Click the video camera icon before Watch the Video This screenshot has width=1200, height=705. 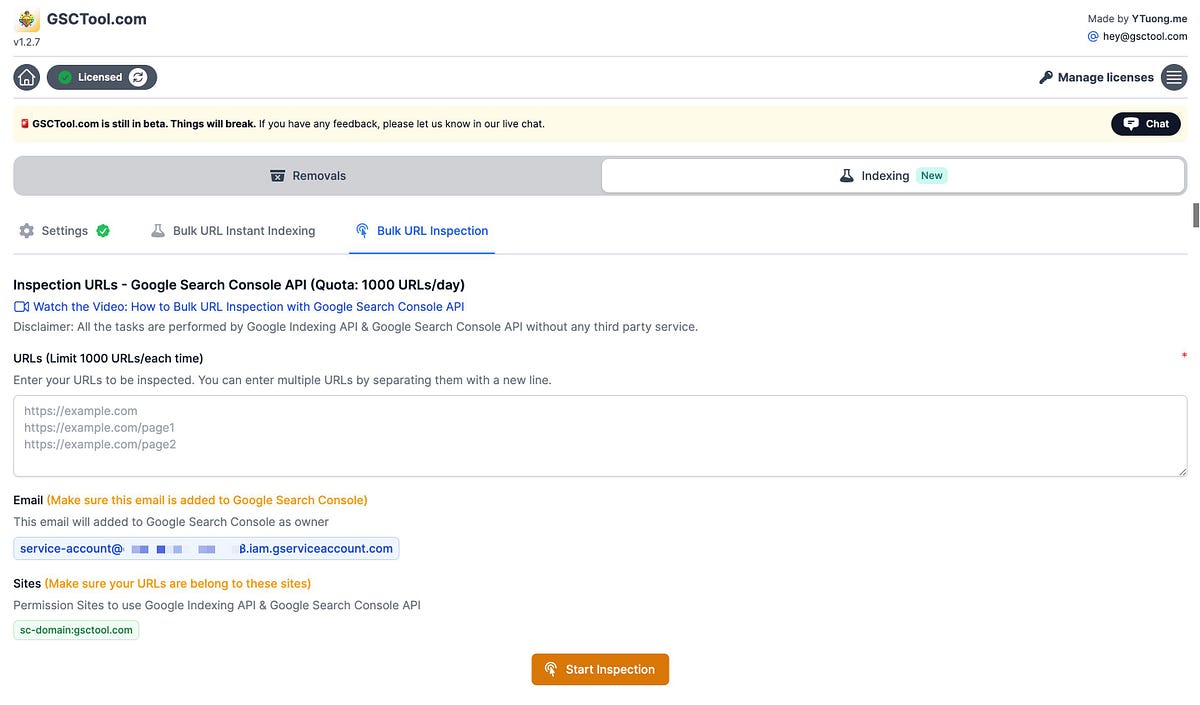[x=19, y=306]
